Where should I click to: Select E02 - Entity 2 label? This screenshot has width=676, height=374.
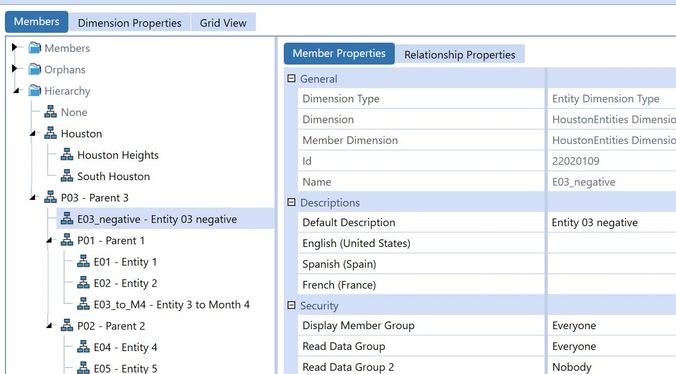click(x=125, y=283)
